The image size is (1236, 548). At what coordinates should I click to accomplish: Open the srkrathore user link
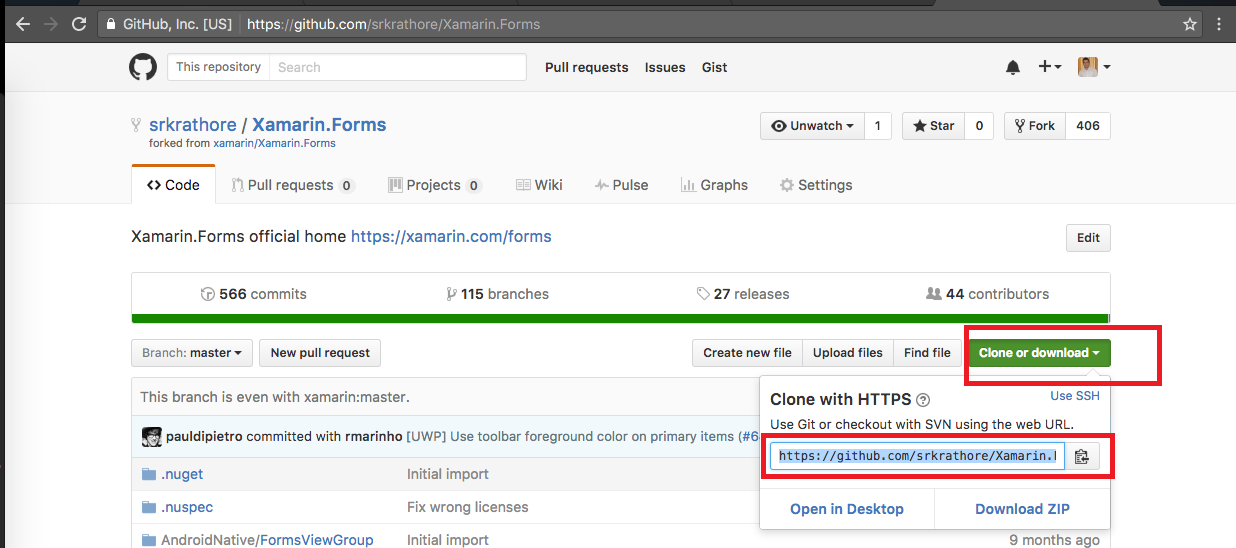click(193, 125)
